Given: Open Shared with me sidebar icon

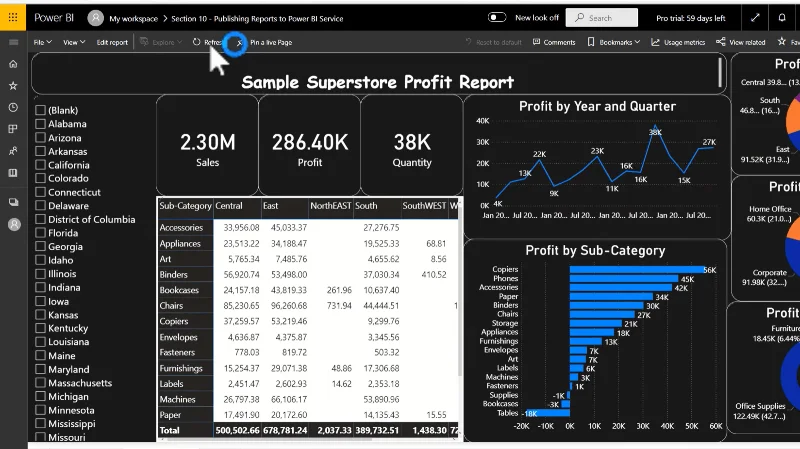Looking at the screenshot, I should (13, 151).
